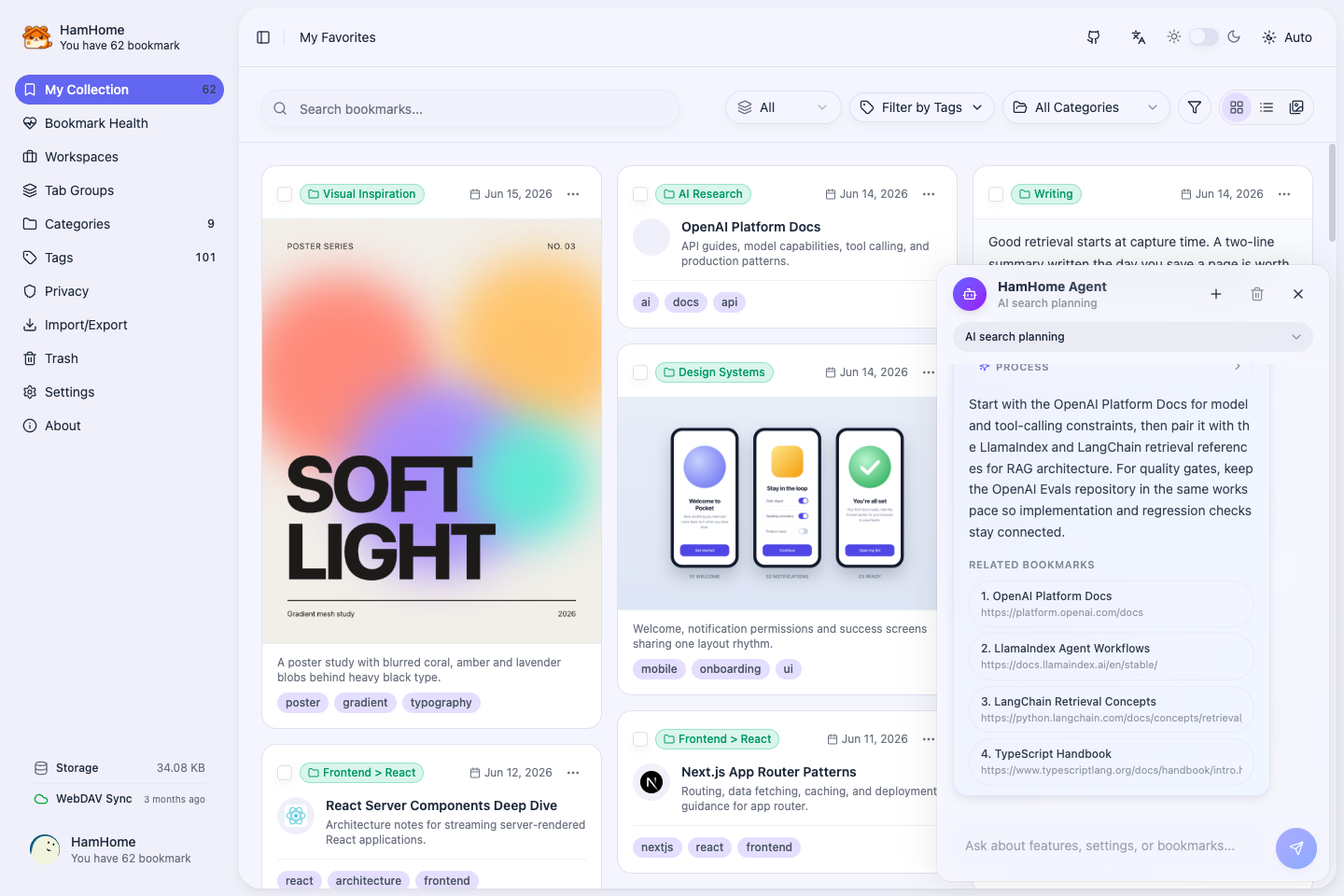Screen dimensions: 1344x896
Task: Switch to image gallery view
Action: [1296, 107]
